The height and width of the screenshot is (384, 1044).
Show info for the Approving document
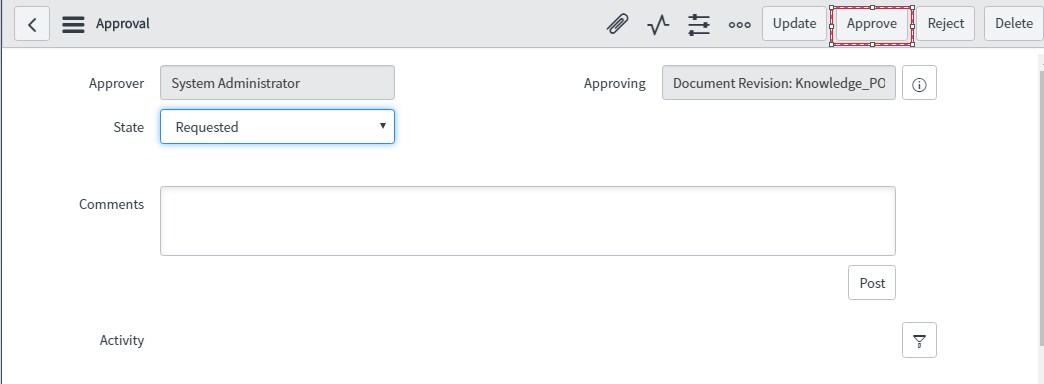point(919,83)
